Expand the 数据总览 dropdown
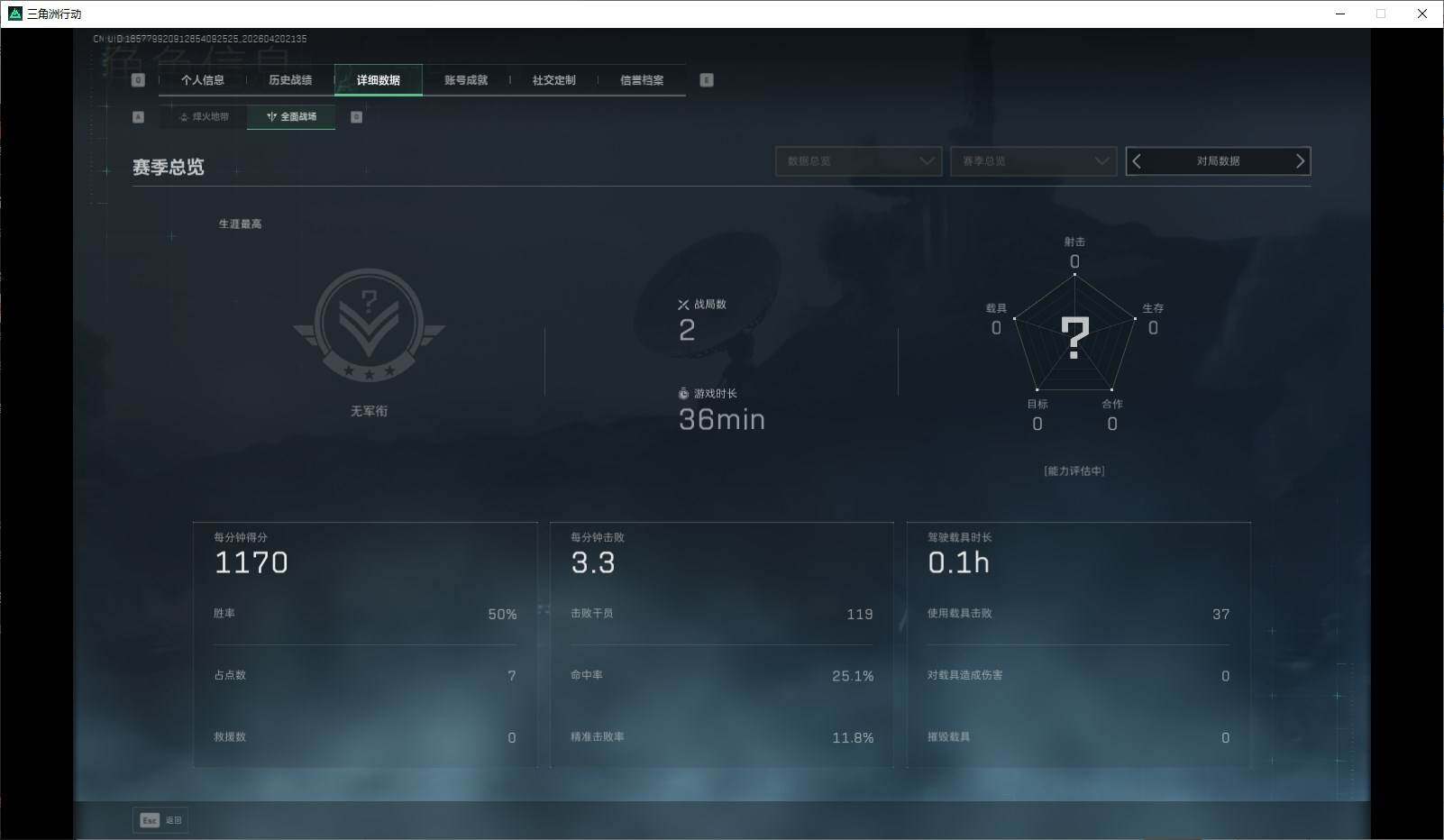The width and height of the screenshot is (1444, 840). click(x=858, y=161)
